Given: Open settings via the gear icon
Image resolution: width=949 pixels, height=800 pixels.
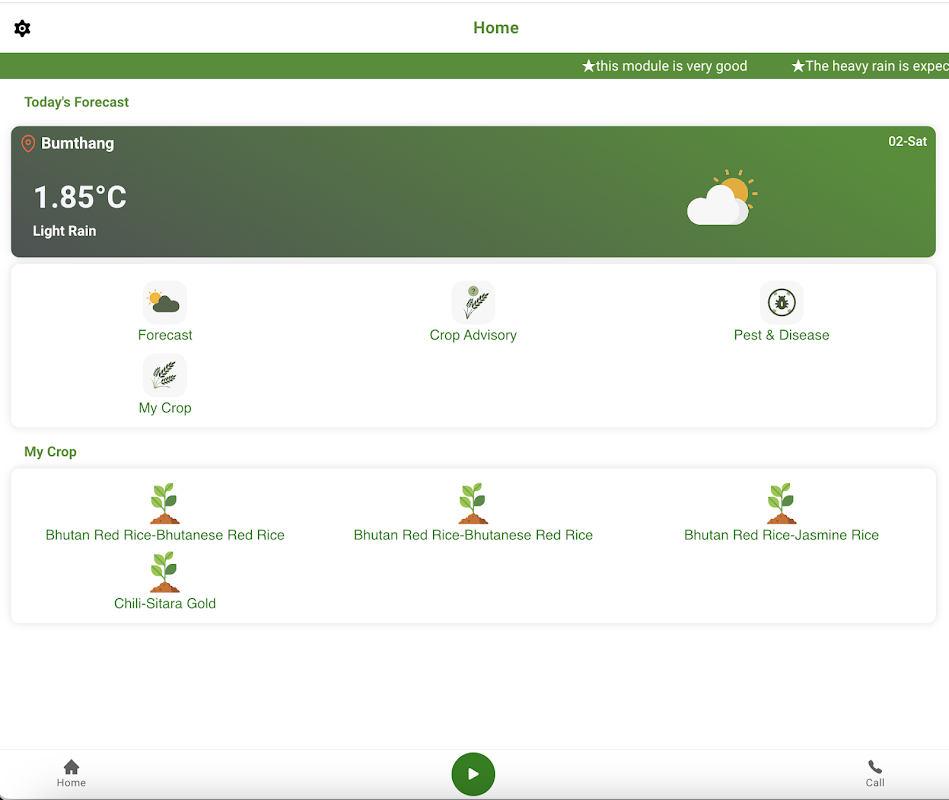Looking at the screenshot, I should (x=22, y=28).
